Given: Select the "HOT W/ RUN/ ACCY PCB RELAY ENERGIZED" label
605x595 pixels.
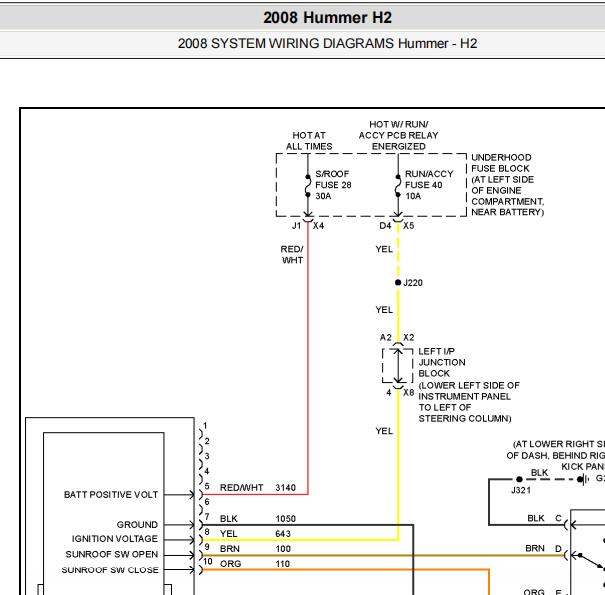Looking at the screenshot, I should [399, 135].
